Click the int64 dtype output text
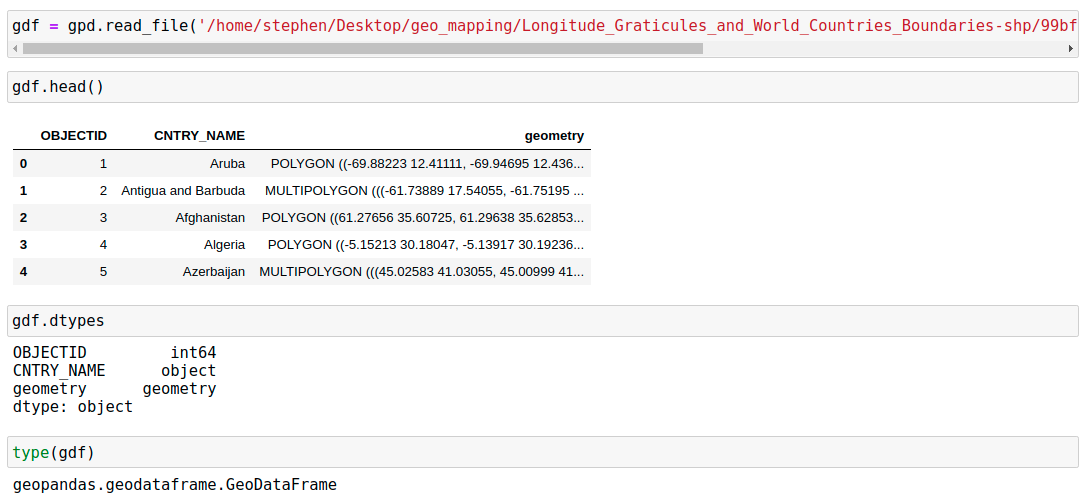1088x501 pixels. [x=193, y=353]
